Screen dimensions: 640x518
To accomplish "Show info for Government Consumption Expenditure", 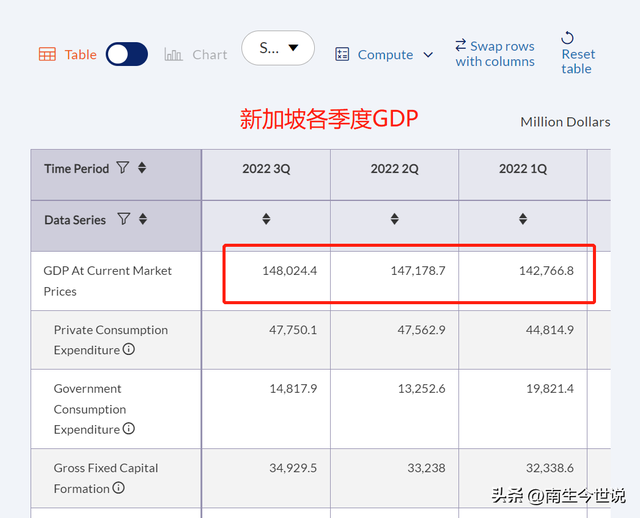I will point(129,429).
